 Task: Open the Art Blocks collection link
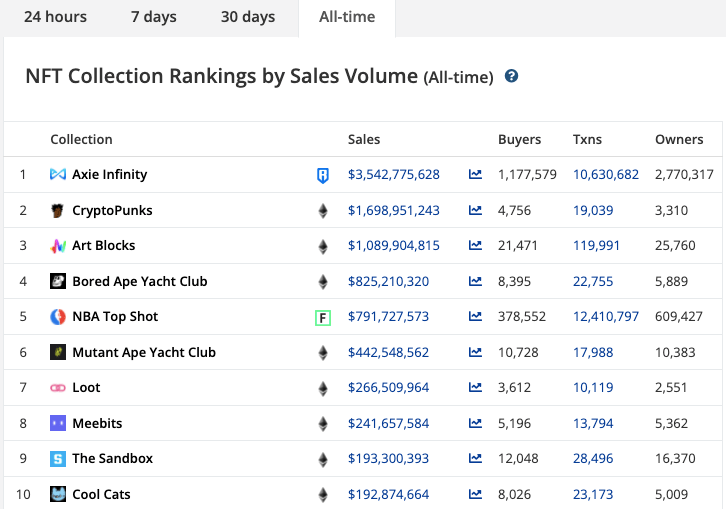pyautogui.click(x=104, y=245)
